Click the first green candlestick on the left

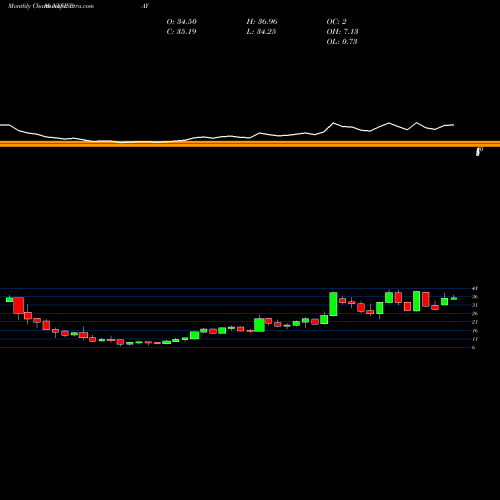click(x=9, y=299)
